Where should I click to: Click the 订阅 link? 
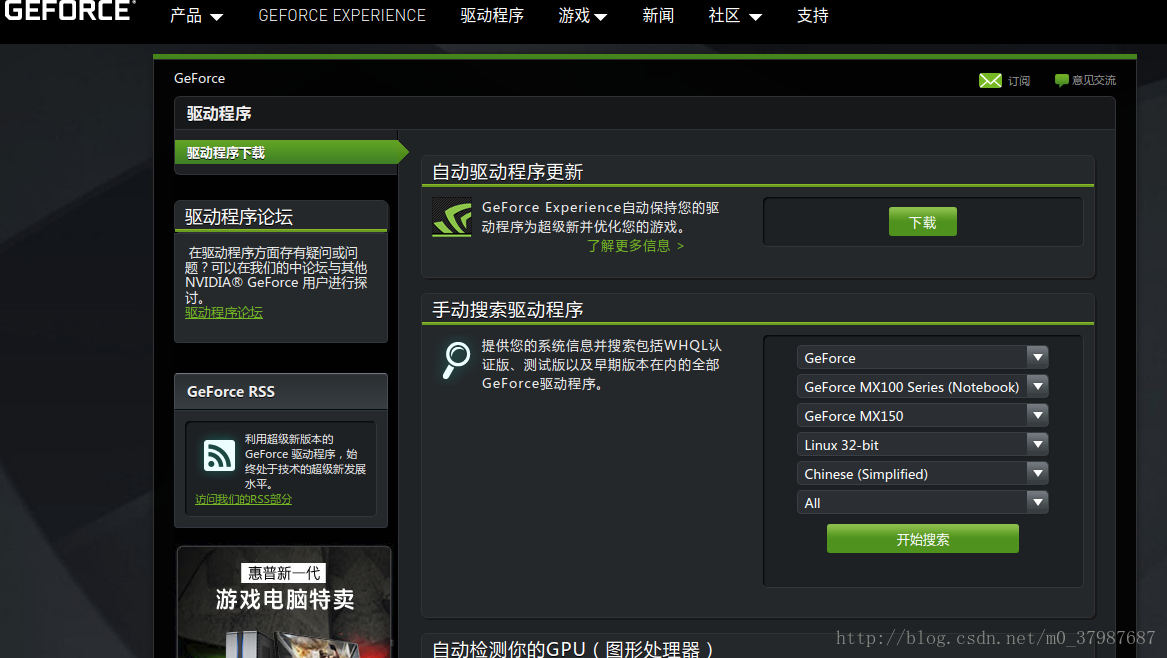click(1019, 80)
